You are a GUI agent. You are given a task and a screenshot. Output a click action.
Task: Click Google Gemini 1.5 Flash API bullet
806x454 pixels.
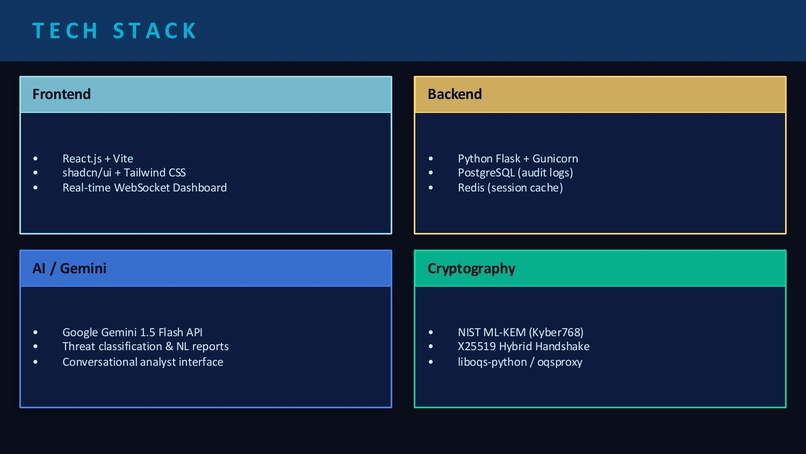[x=132, y=332]
